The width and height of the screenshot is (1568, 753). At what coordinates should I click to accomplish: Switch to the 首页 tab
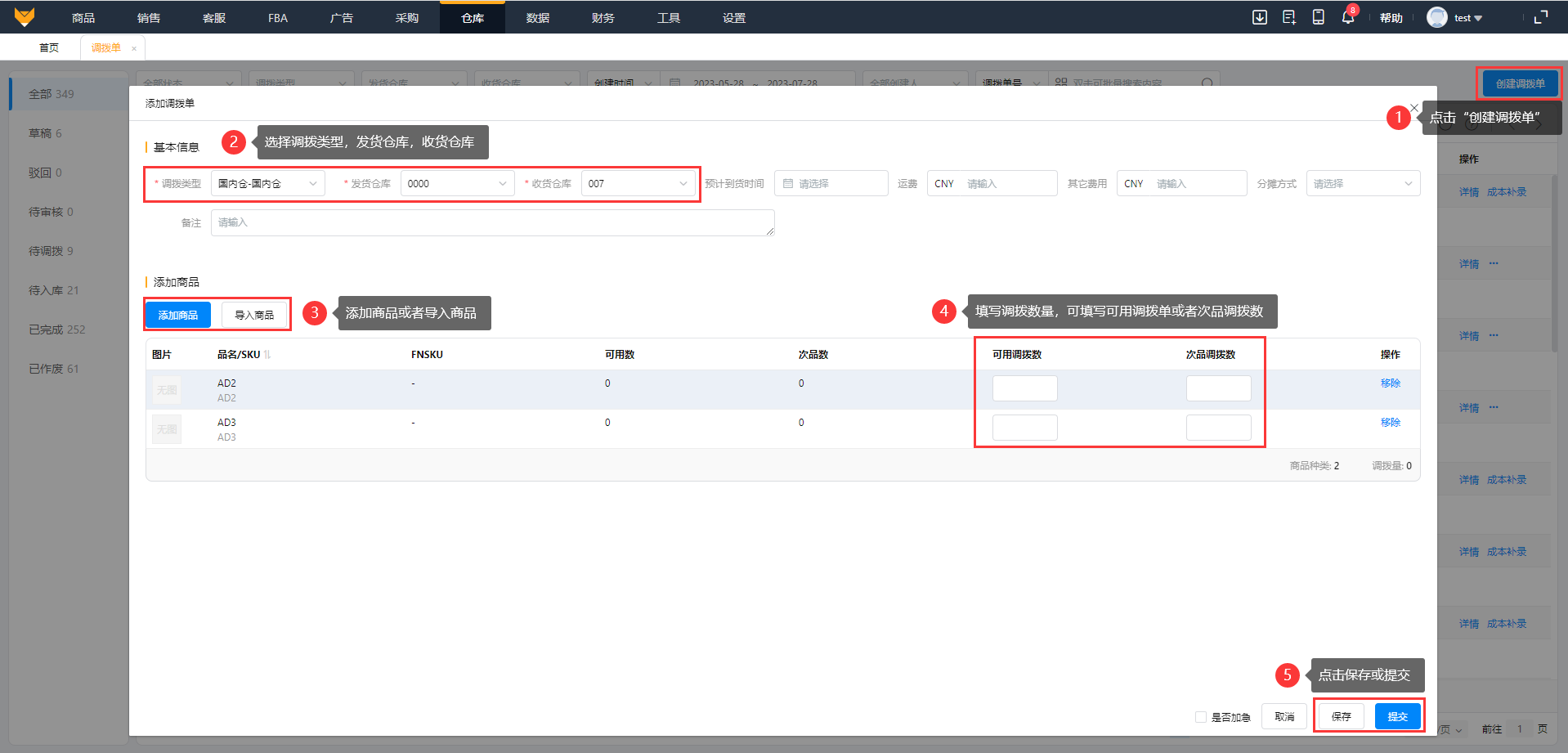click(49, 47)
